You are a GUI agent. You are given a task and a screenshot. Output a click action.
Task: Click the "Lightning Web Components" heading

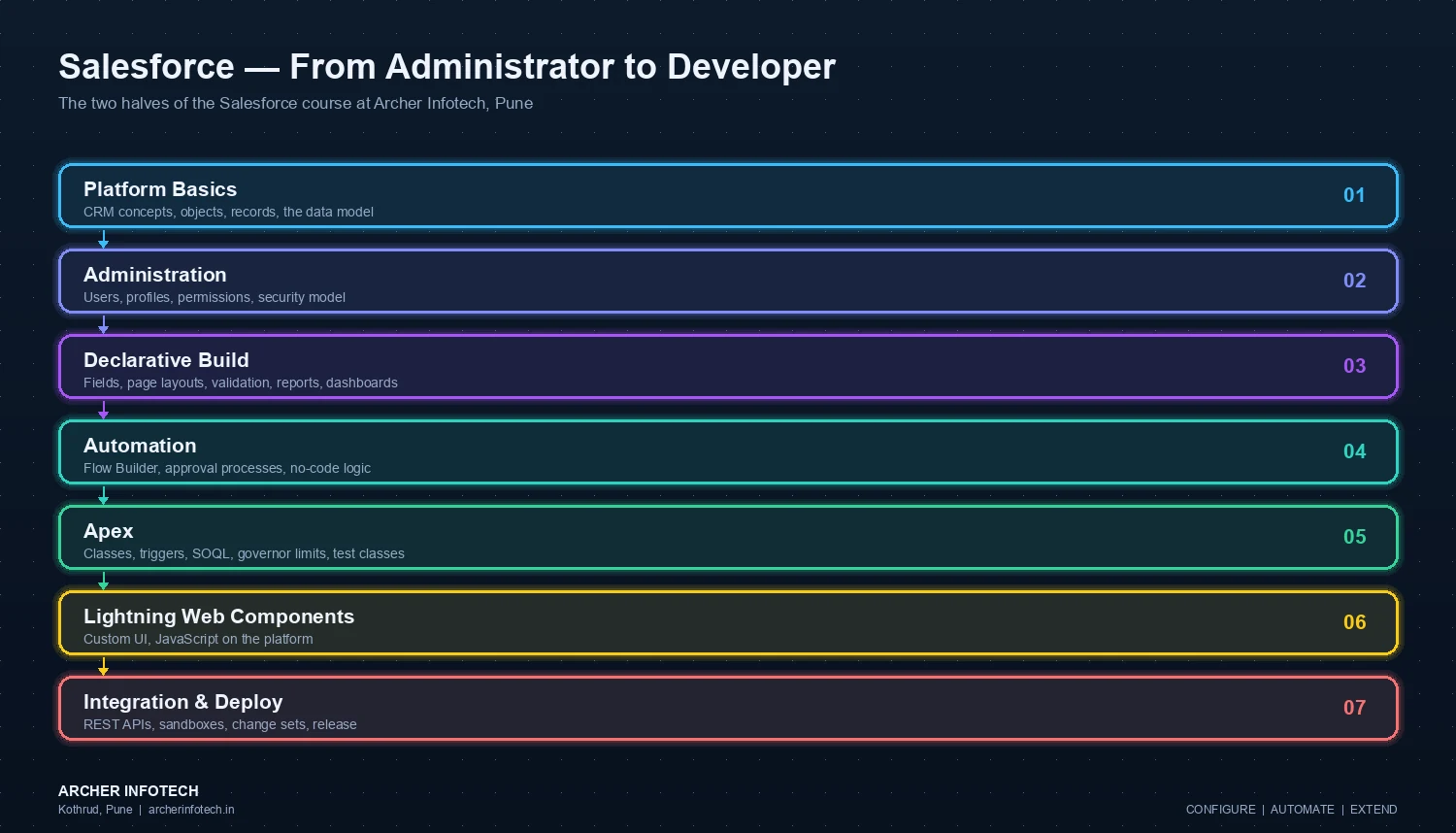pyautogui.click(x=218, y=616)
